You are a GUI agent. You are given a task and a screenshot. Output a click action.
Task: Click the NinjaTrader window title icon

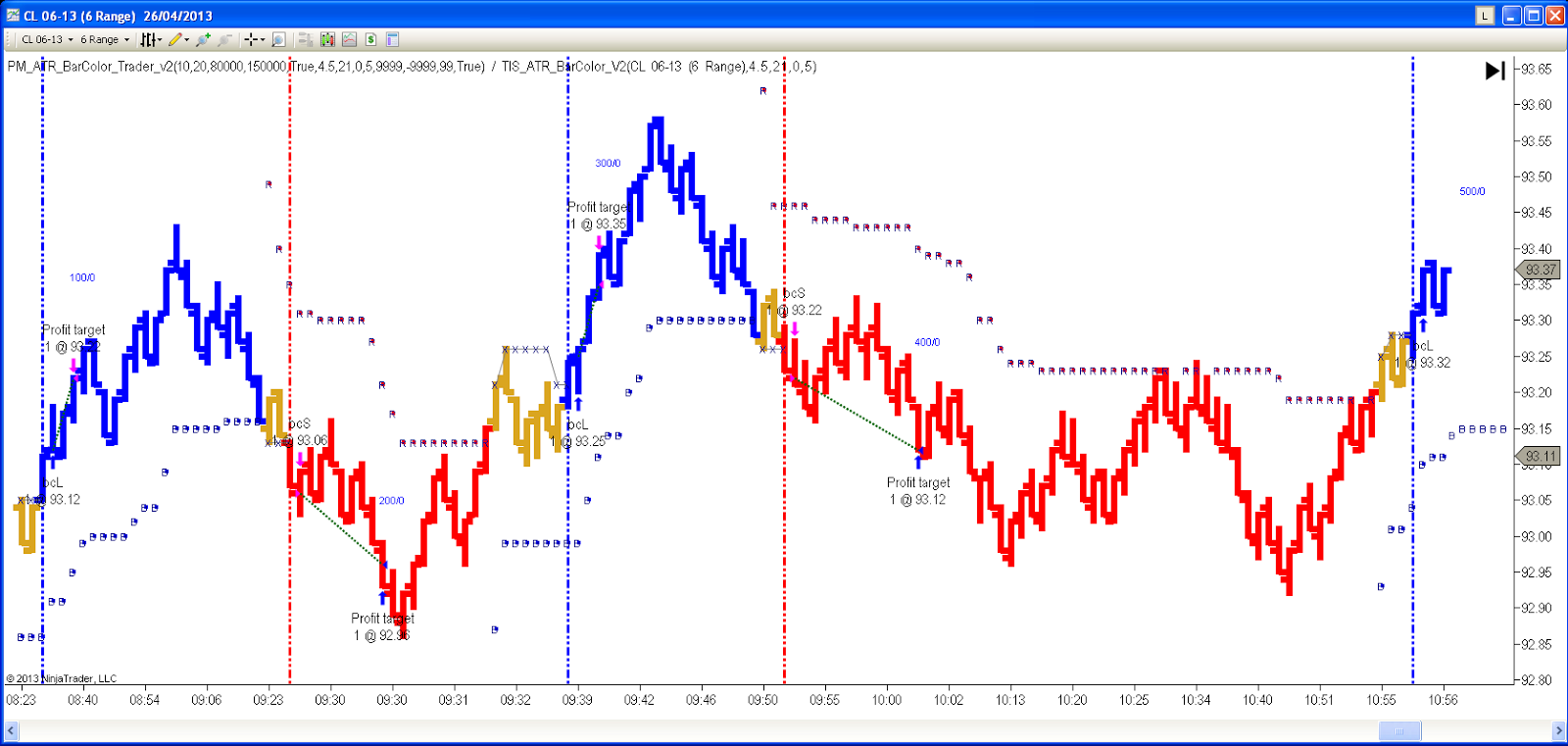point(13,15)
